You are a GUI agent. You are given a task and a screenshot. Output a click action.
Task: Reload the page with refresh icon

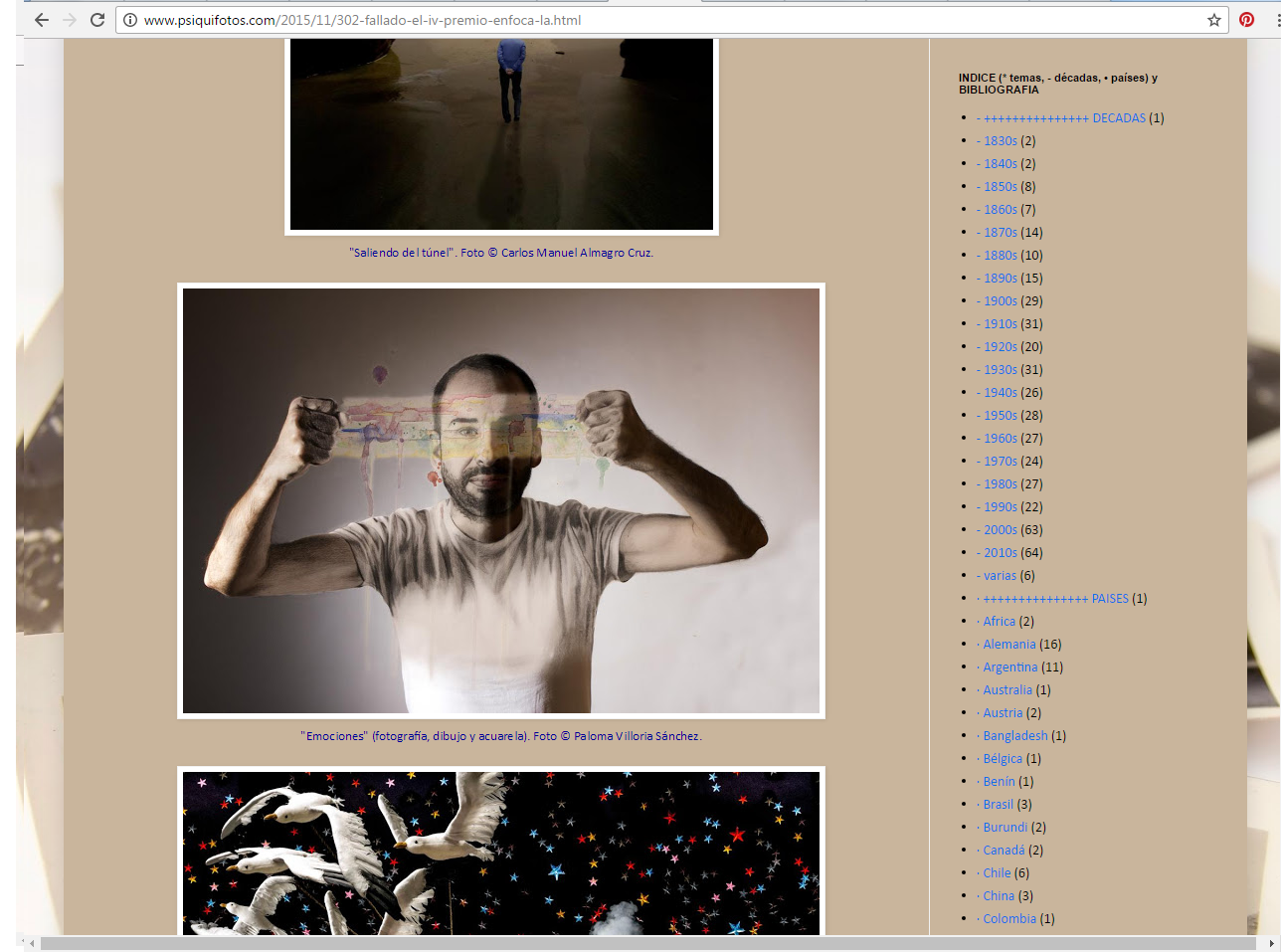tap(97, 20)
